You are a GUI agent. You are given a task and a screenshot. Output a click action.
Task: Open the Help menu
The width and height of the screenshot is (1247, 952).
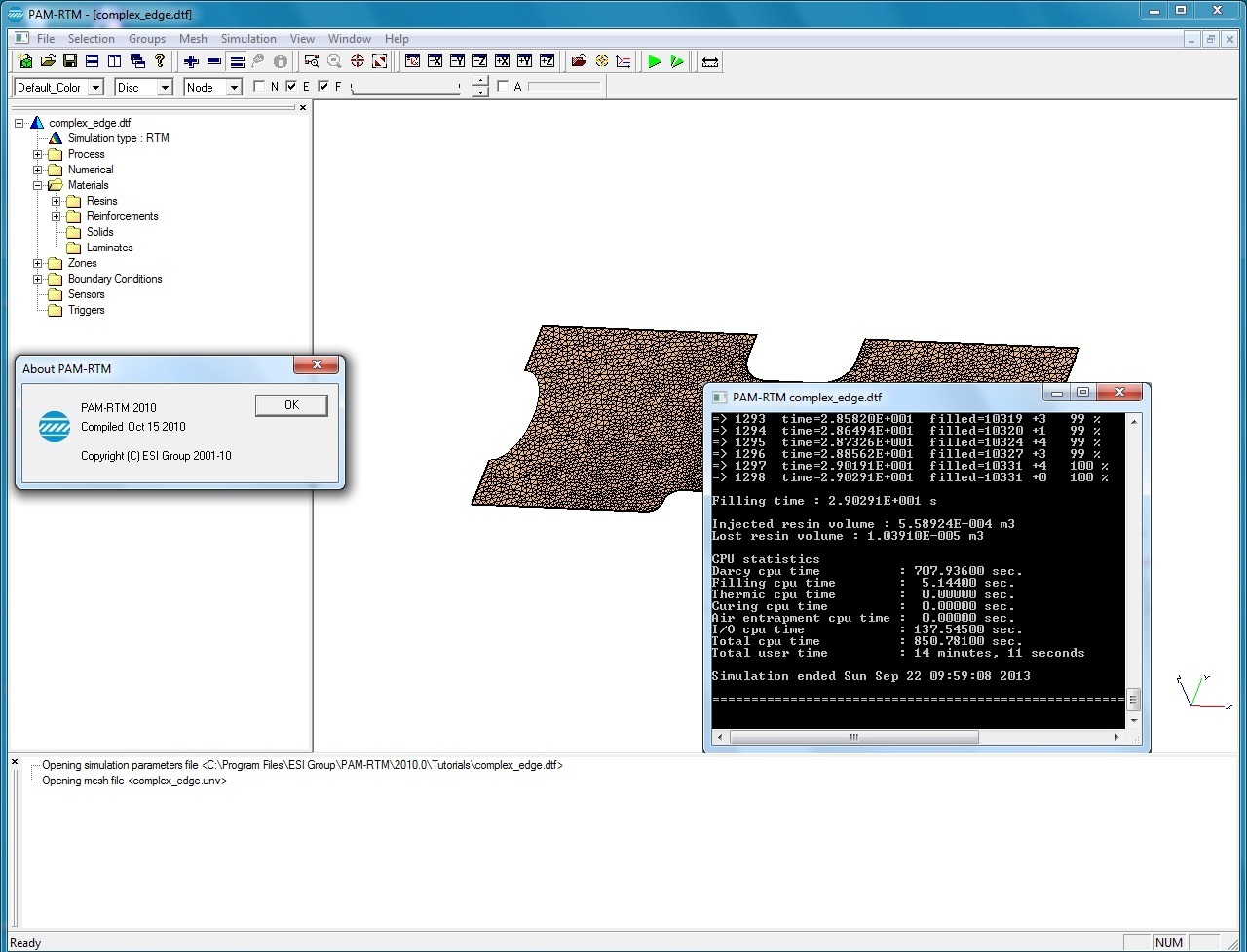[x=397, y=39]
